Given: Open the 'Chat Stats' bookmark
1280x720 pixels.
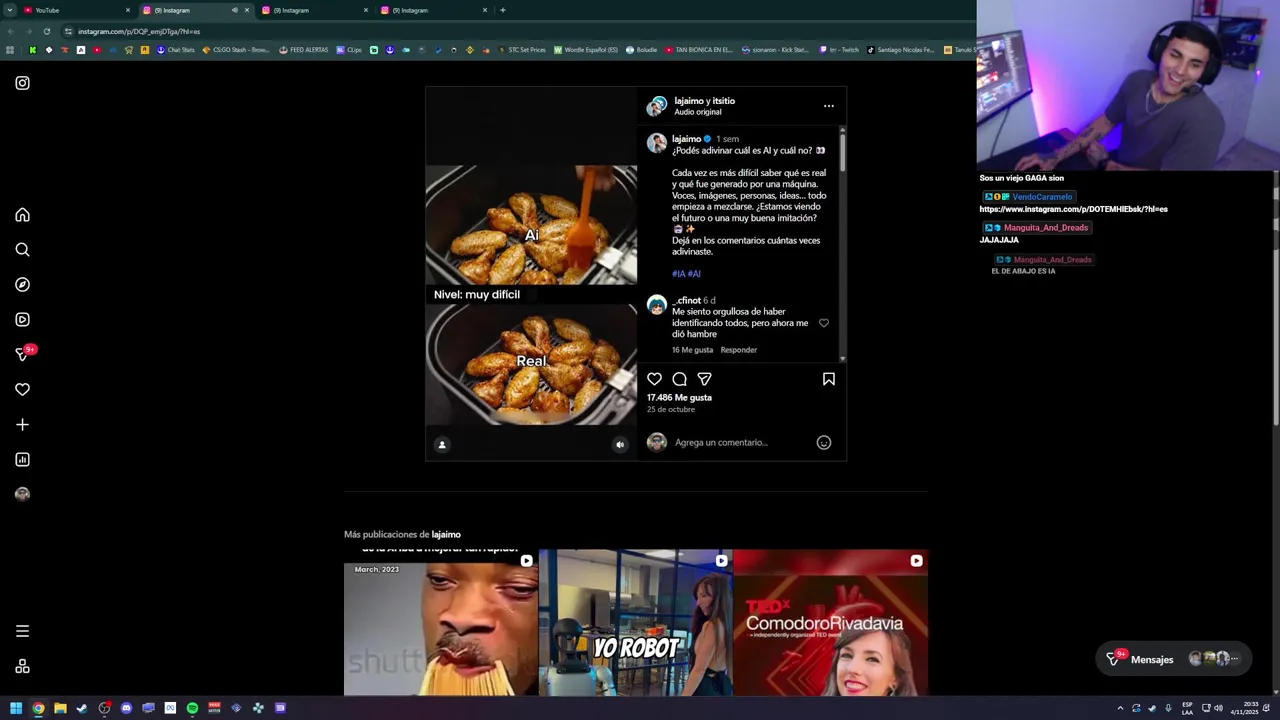Looking at the screenshot, I should coord(175,49).
